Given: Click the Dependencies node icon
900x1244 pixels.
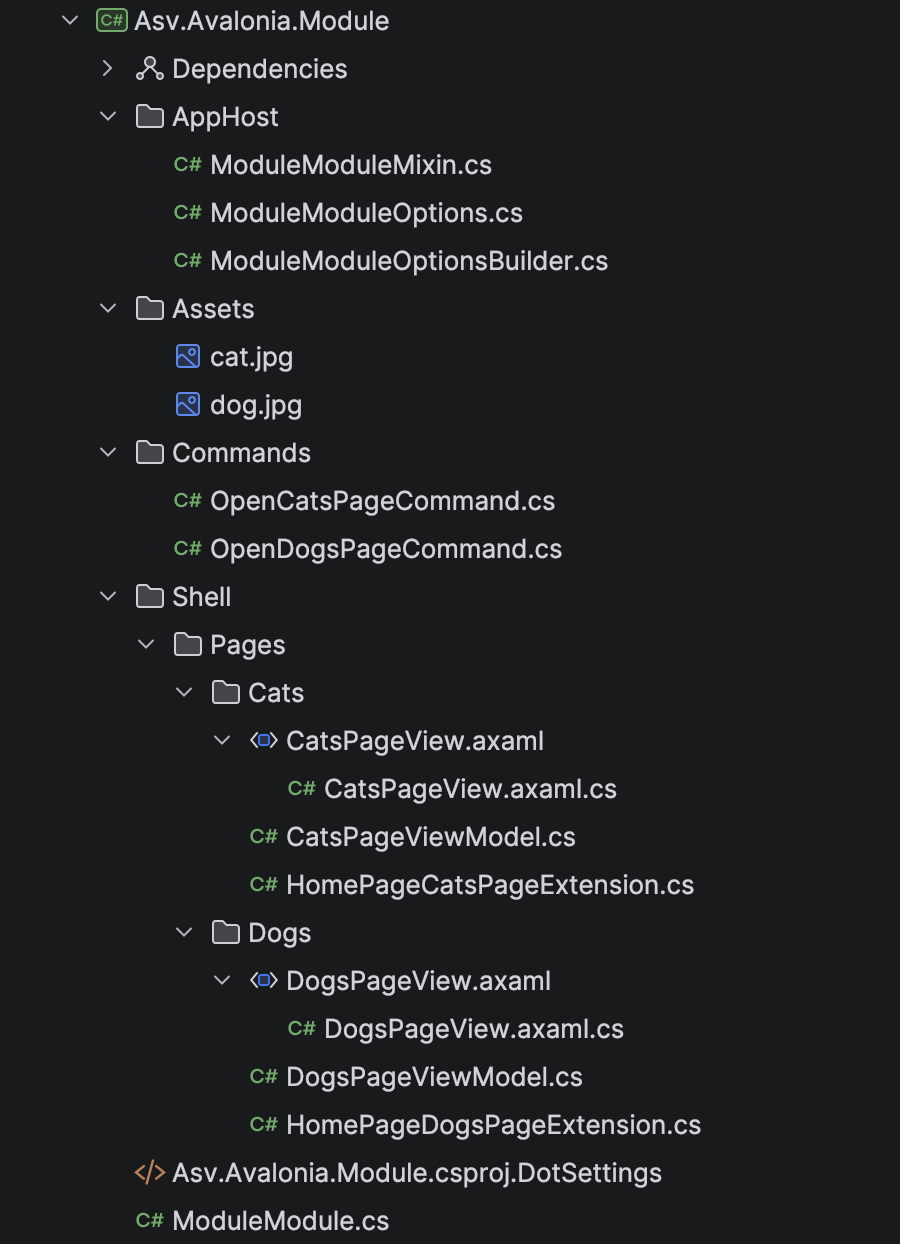Looking at the screenshot, I should [x=149, y=69].
